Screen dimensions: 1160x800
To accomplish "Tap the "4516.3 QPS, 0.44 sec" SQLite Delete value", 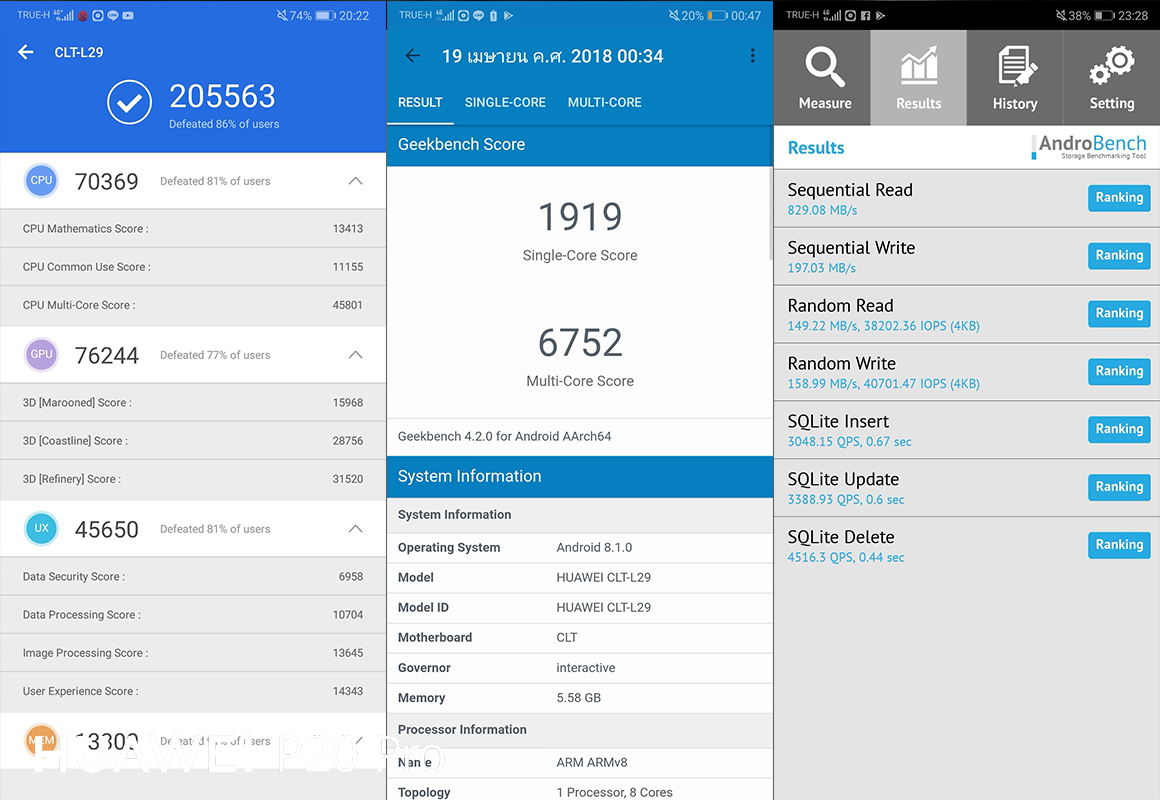I will [846, 557].
